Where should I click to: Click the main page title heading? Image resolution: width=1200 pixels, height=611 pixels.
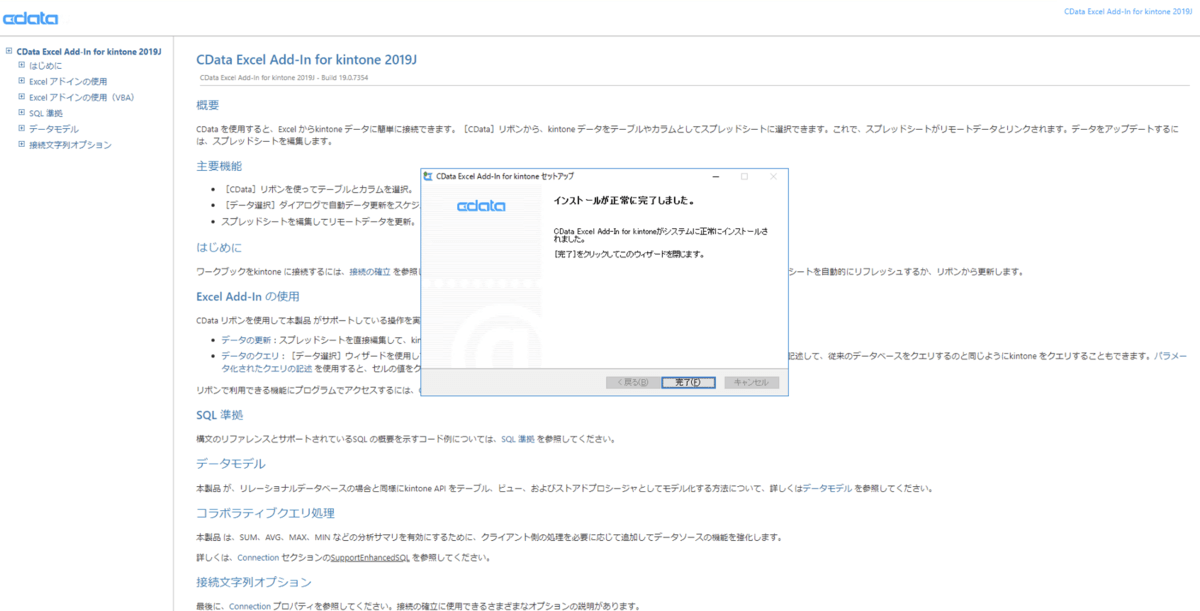tap(307, 59)
